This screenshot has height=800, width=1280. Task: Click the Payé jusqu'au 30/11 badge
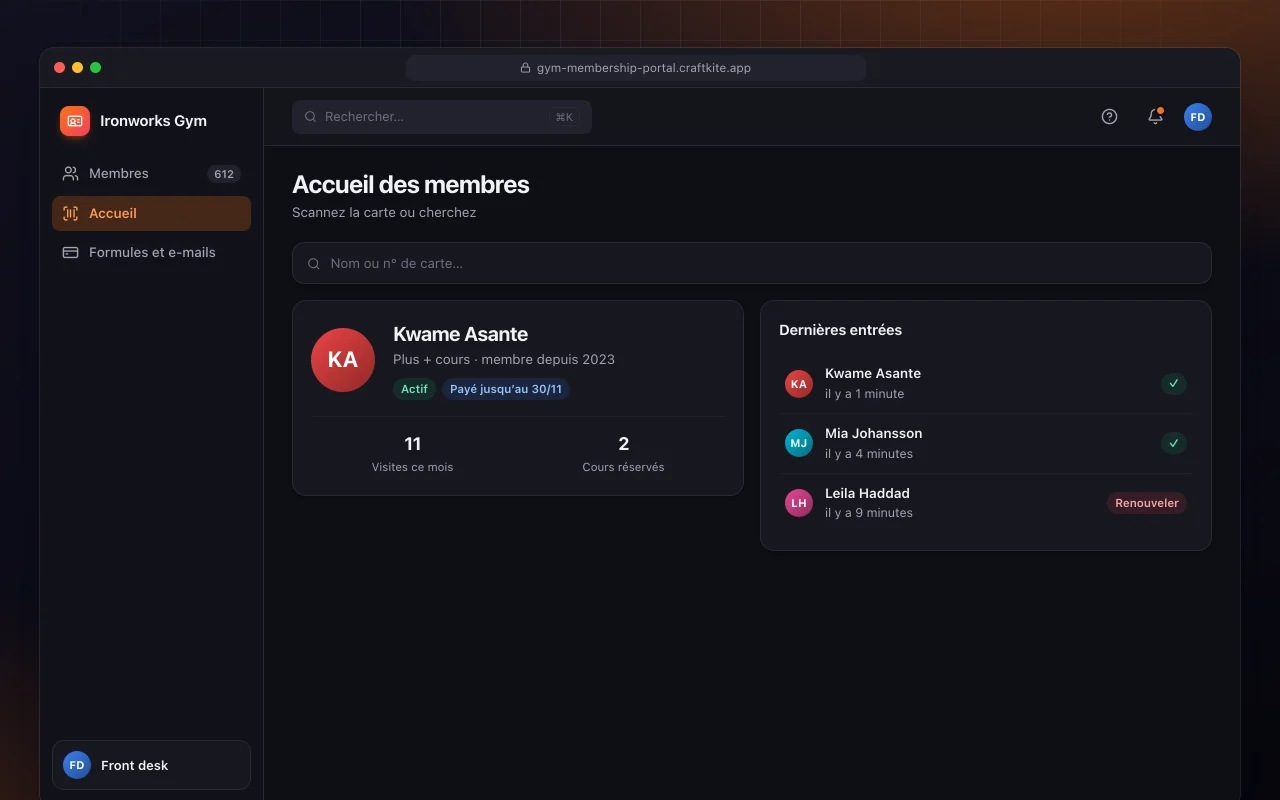click(x=506, y=389)
